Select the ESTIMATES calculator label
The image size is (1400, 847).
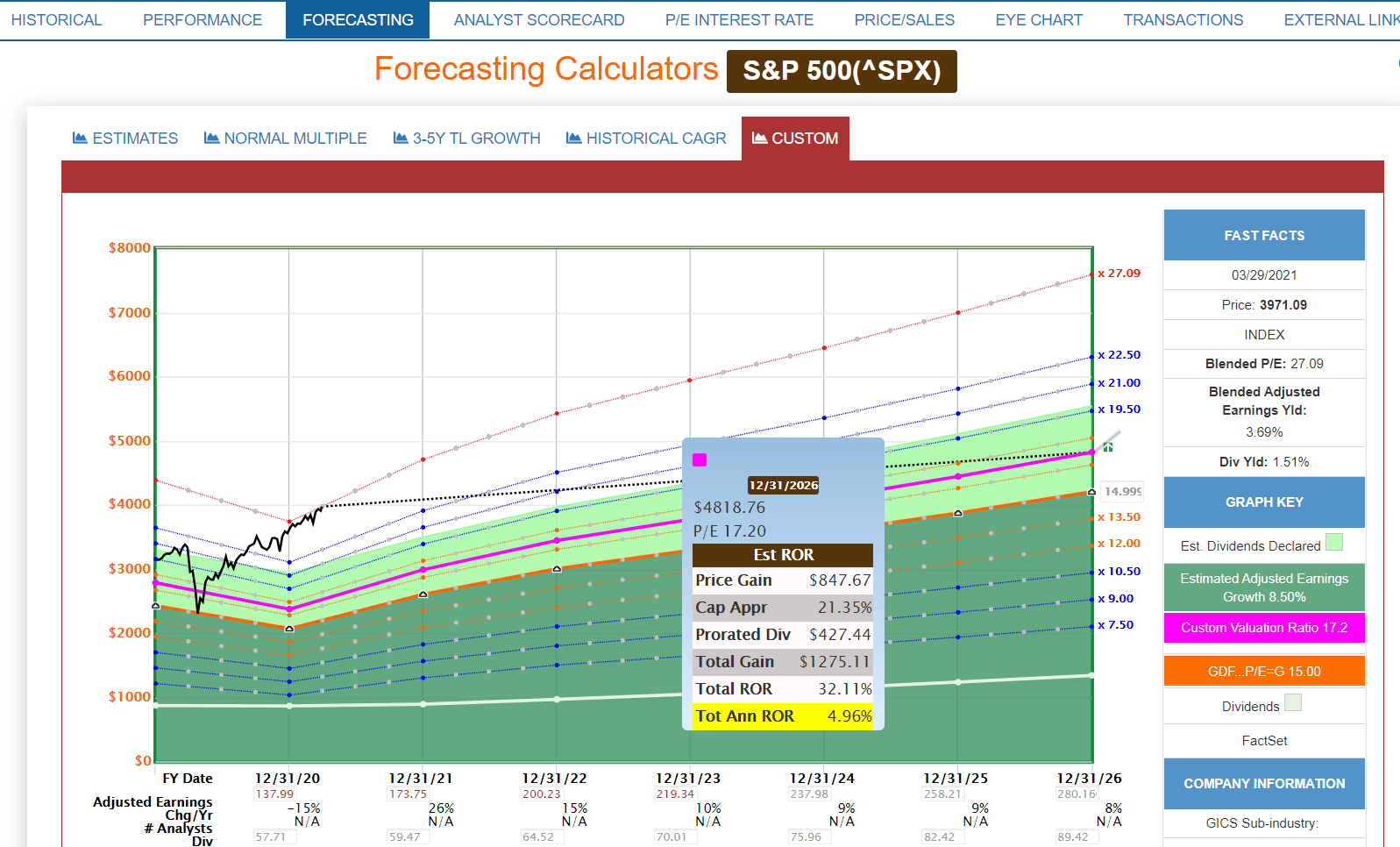(x=135, y=139)
